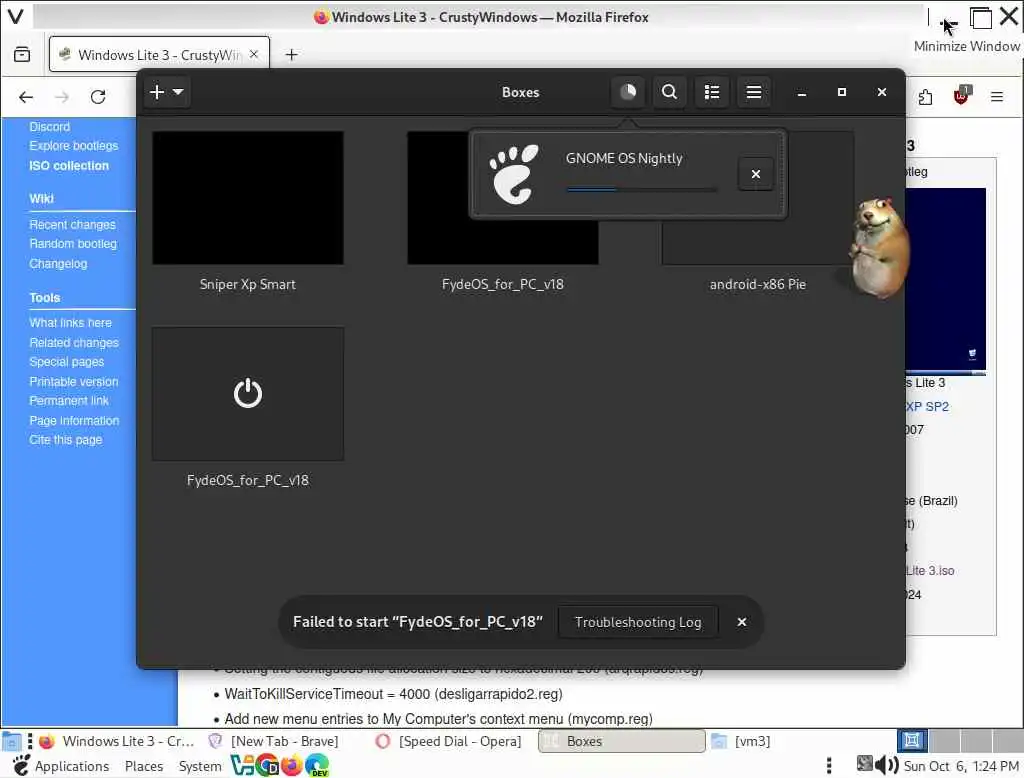The height and width of the screenshot is (778, 1024).
Task: Click the show desktop icon in taskbar
Action: [11, 741]
